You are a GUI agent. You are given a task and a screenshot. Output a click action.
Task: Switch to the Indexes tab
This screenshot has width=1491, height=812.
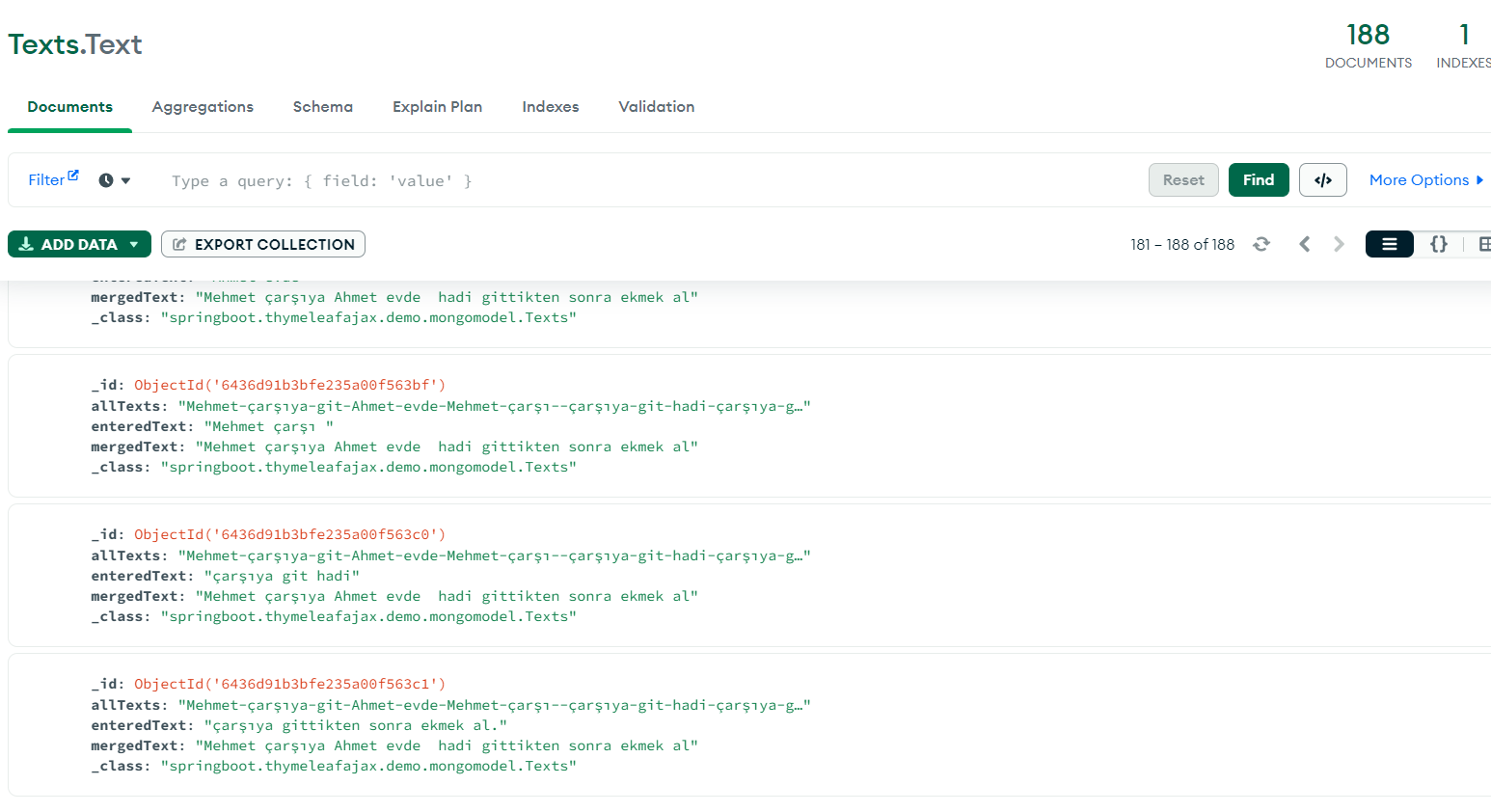click(551, 107)
